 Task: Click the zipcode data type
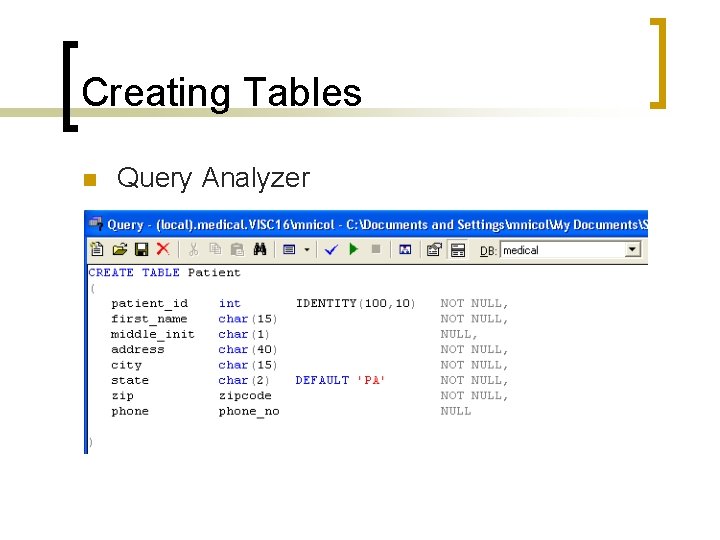(x=245, y=396)
